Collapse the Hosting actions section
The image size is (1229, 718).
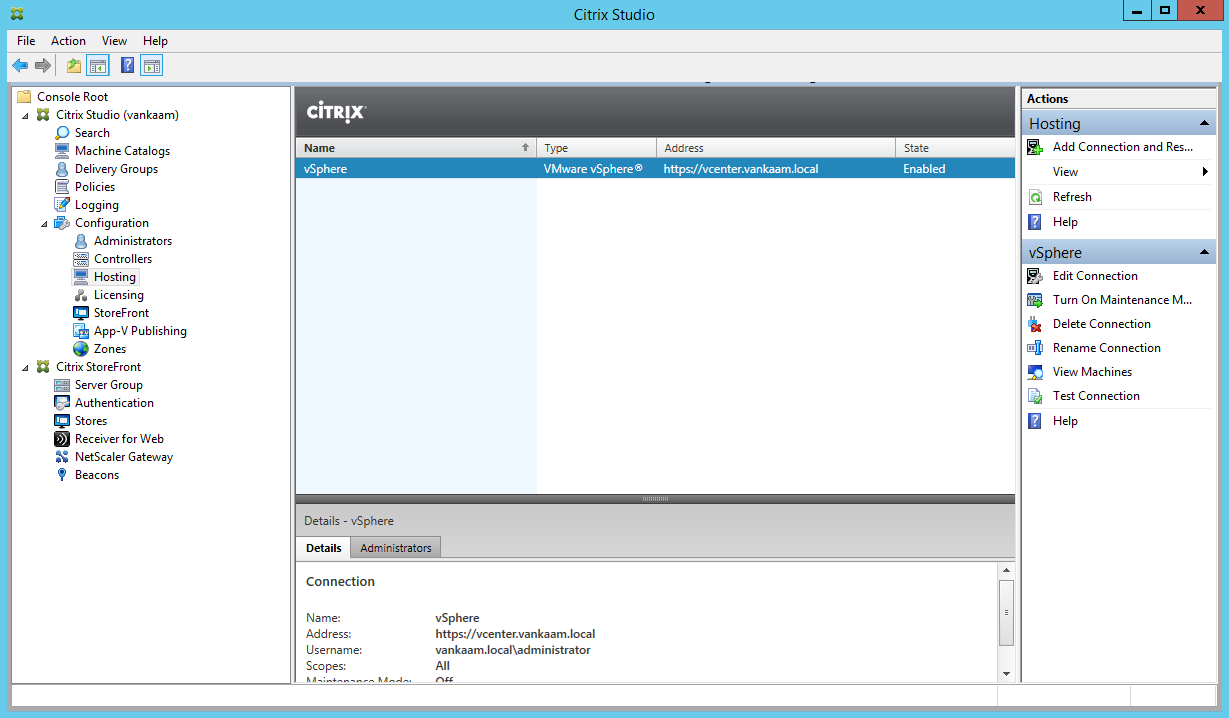tap(1205, 124)
